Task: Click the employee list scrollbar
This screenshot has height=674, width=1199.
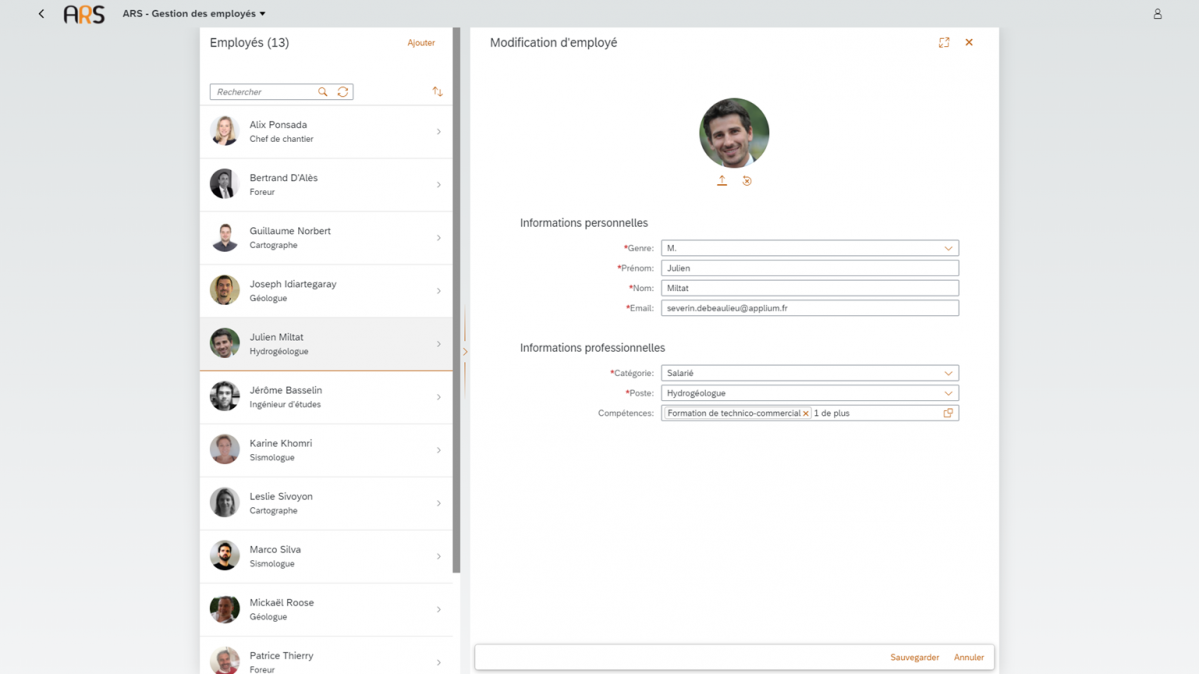Action: tap(457, 300)
